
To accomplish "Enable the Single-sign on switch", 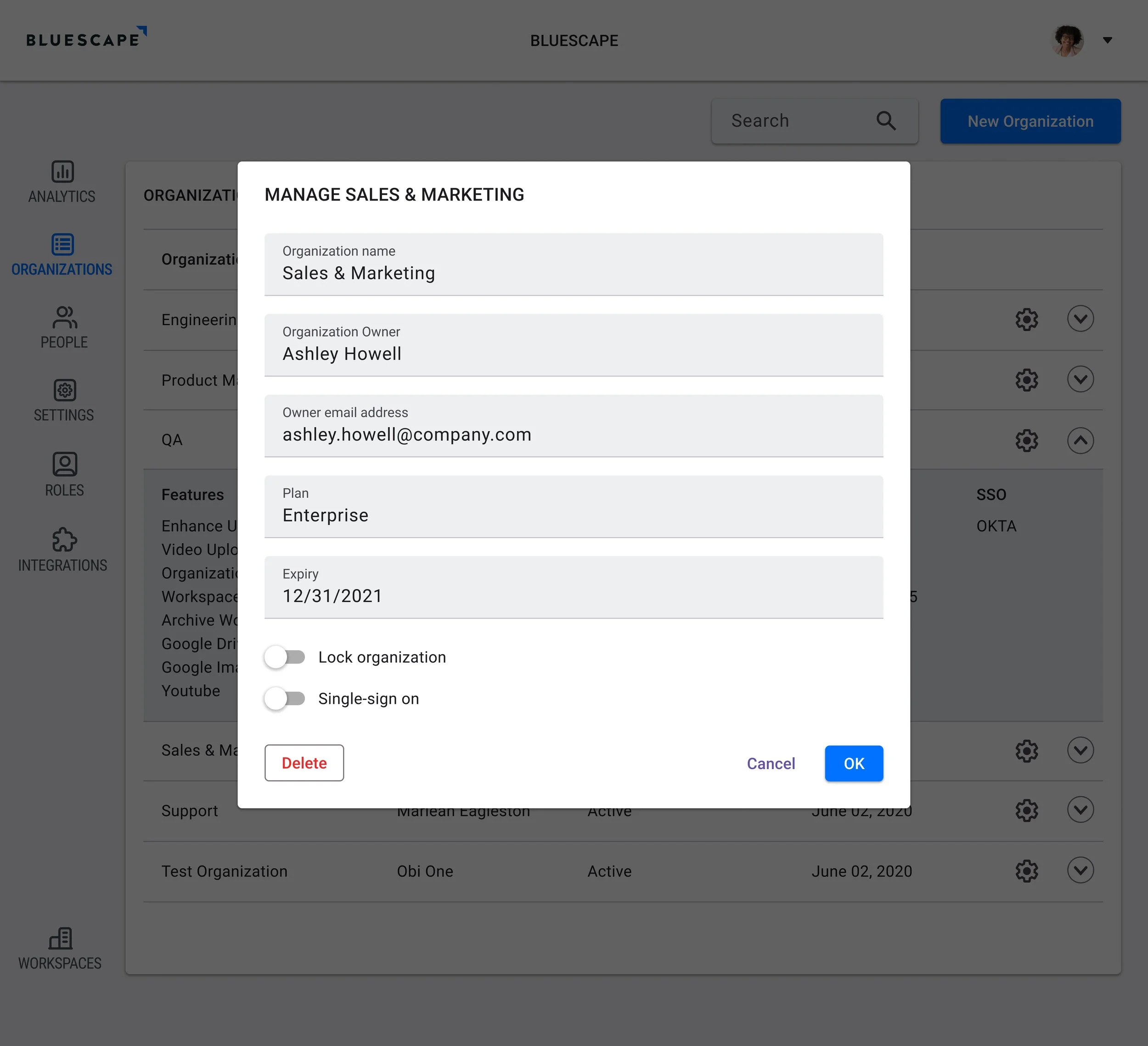I will 285,699.
